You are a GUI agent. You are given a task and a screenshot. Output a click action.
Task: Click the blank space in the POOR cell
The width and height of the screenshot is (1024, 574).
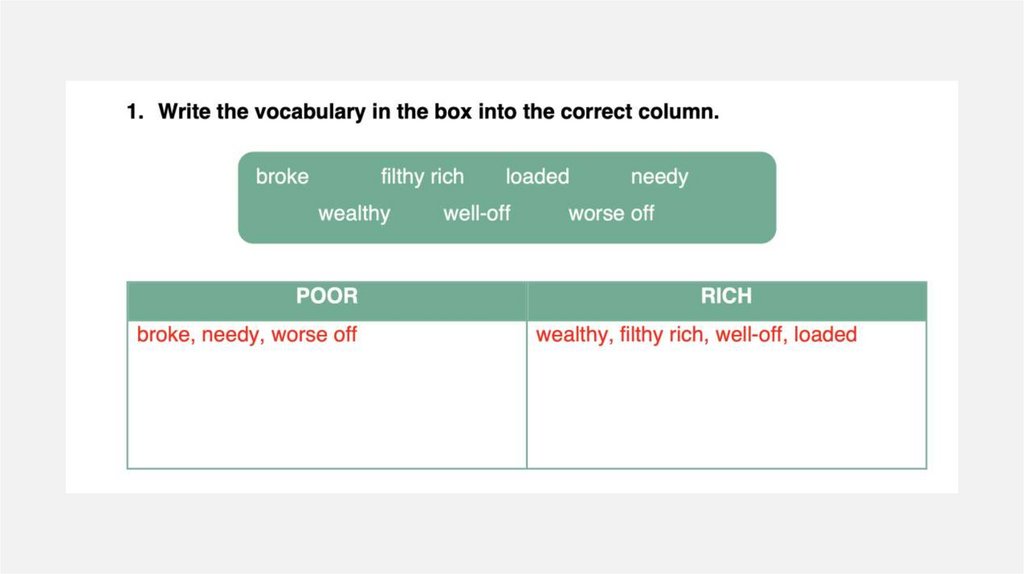pos(327,410)
